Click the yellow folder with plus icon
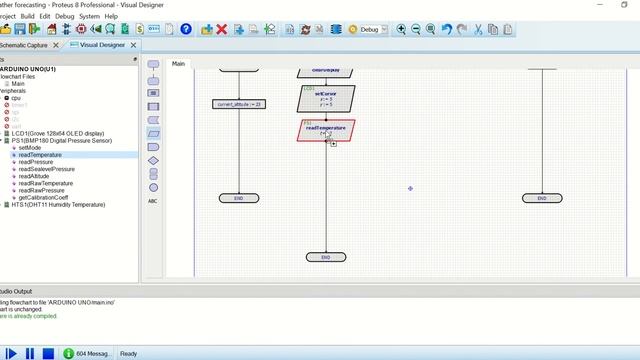This screenshot has width=640, height=360. coord(207,29)
